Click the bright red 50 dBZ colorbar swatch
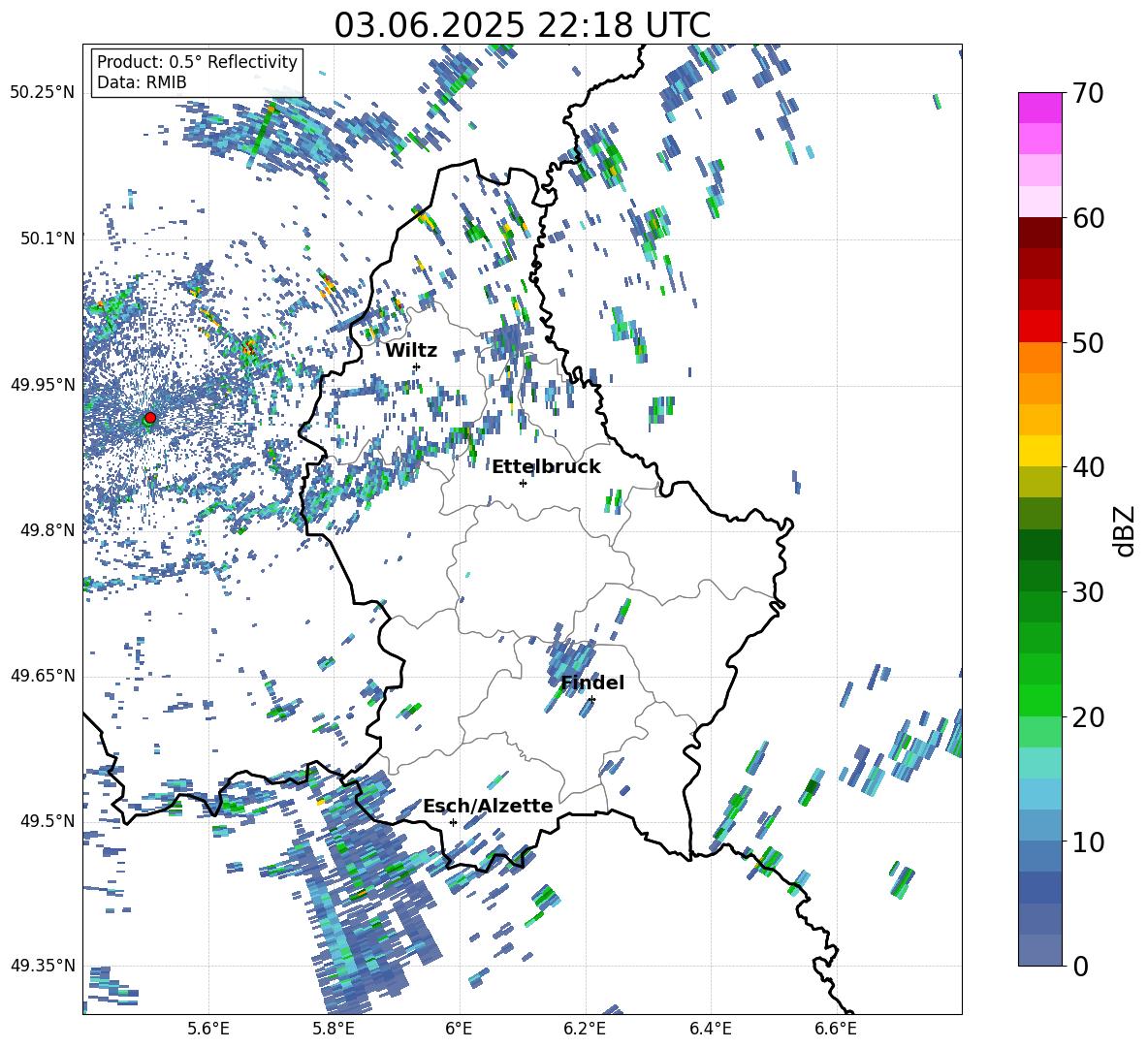The height and width of the screenshot is (1048, 1148). tap(1040, 327)
